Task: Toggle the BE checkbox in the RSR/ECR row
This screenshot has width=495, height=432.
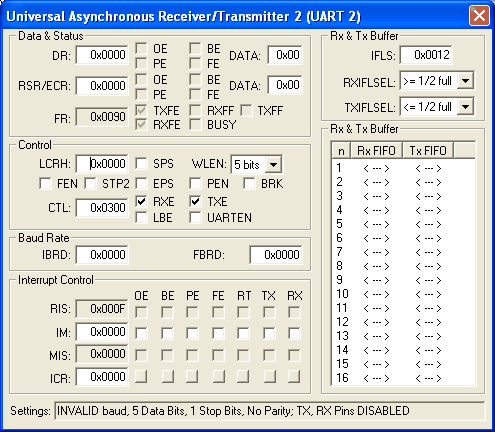Action: pyautogui.click(x=195, y=79)
